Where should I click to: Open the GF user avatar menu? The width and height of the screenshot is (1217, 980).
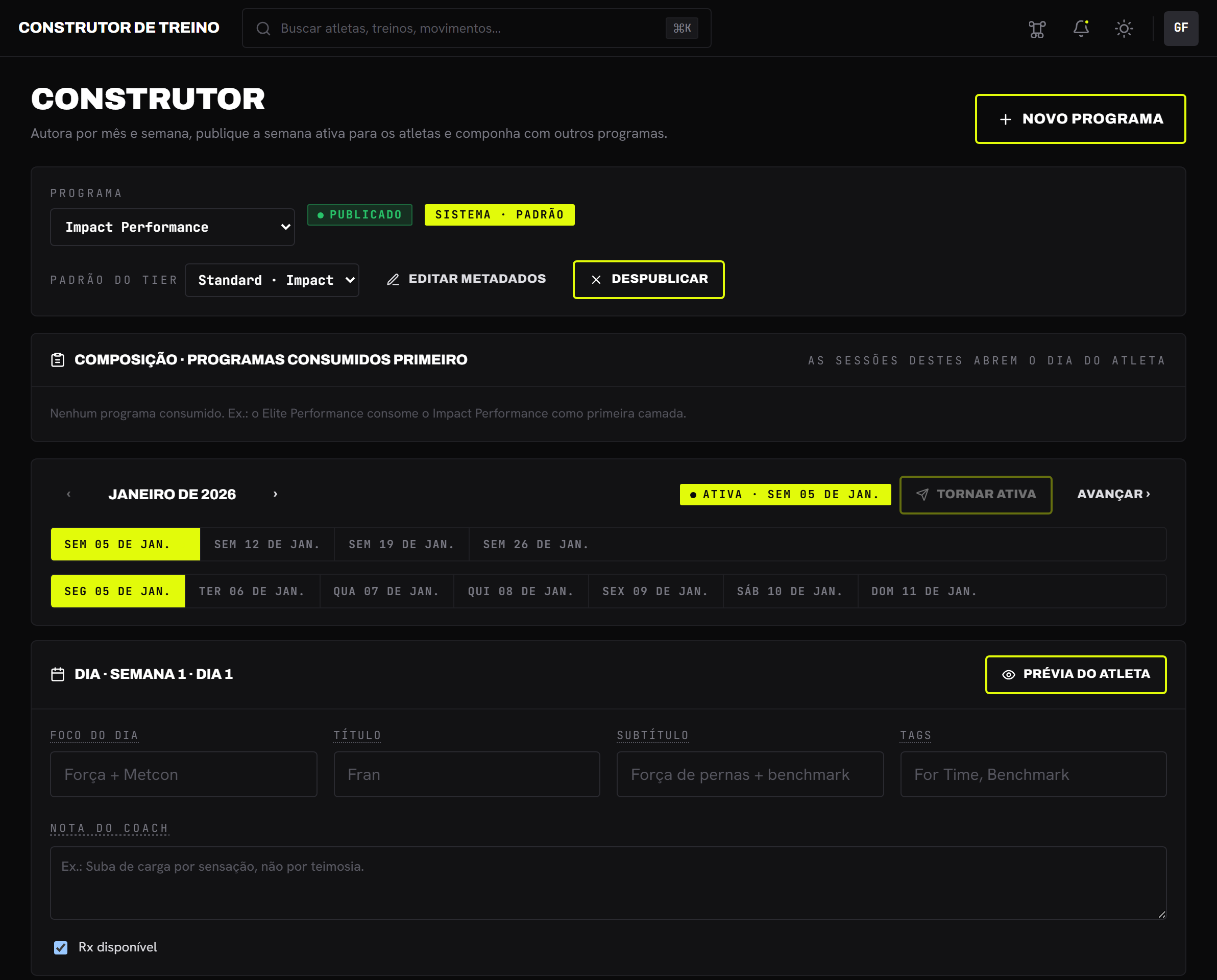(1181, 28)
